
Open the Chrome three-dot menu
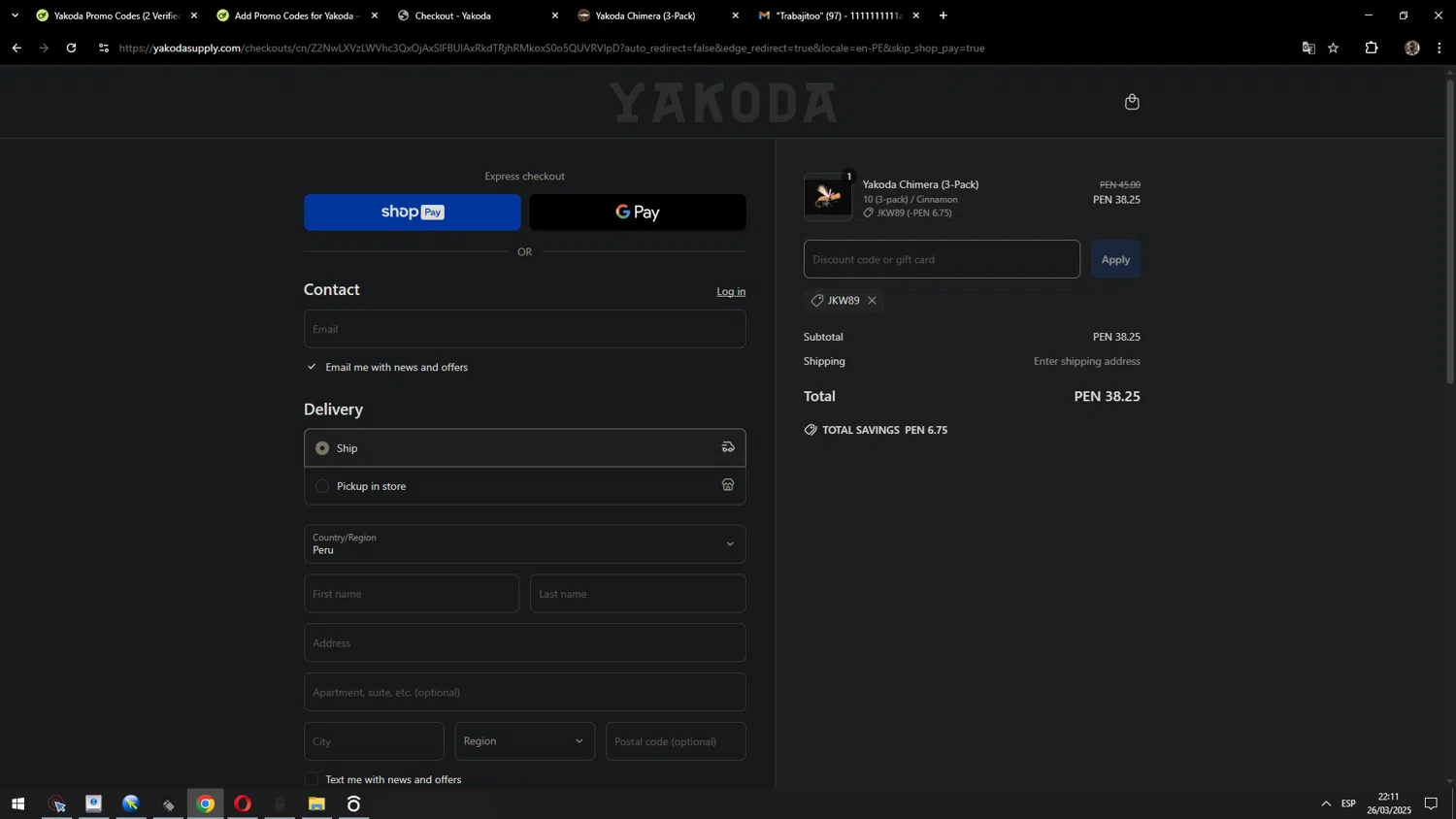coord(1439,48)
